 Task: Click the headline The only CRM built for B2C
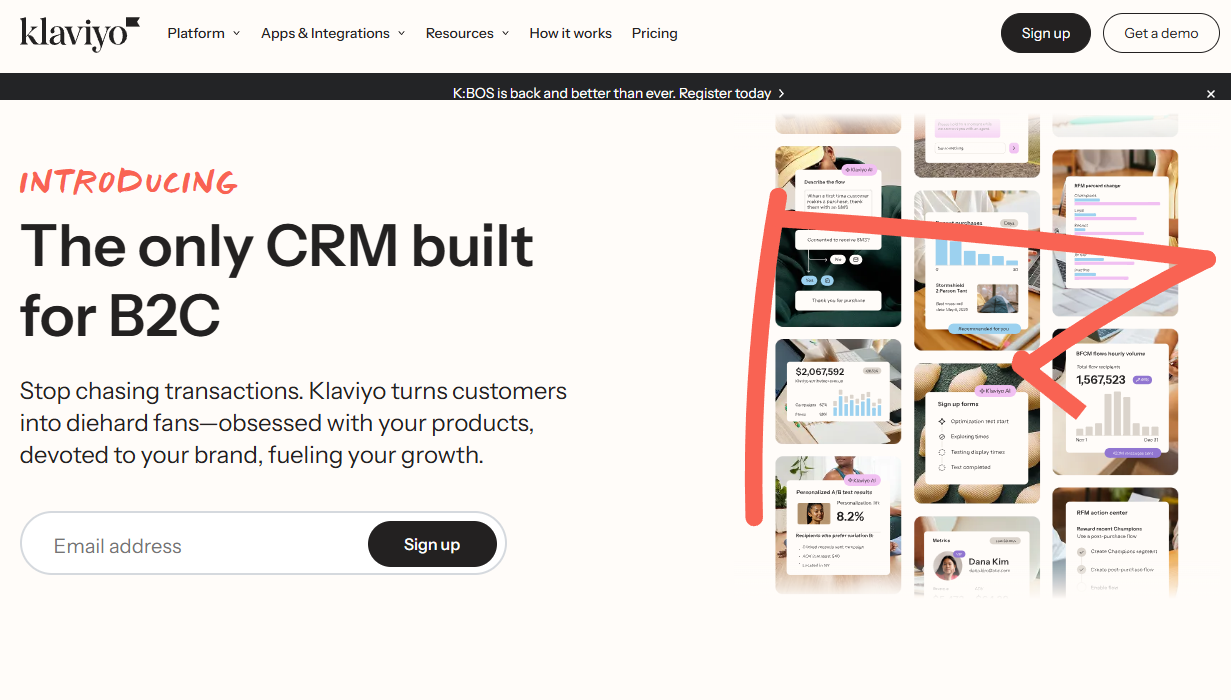pyautogui.click(x=277, y=281)
